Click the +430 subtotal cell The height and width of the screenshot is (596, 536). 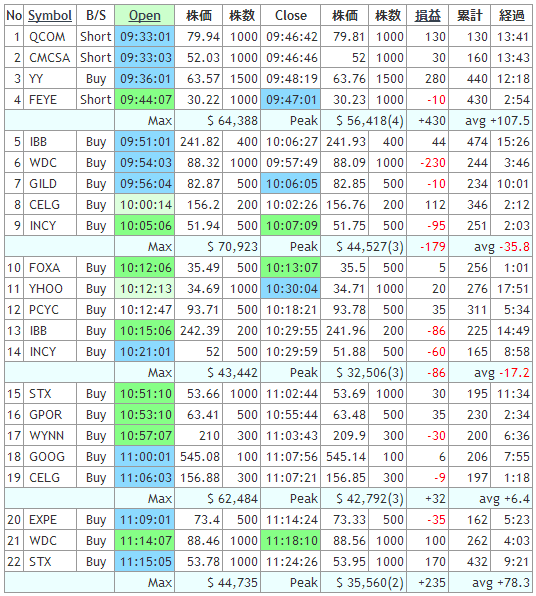(x=427, y=120)
